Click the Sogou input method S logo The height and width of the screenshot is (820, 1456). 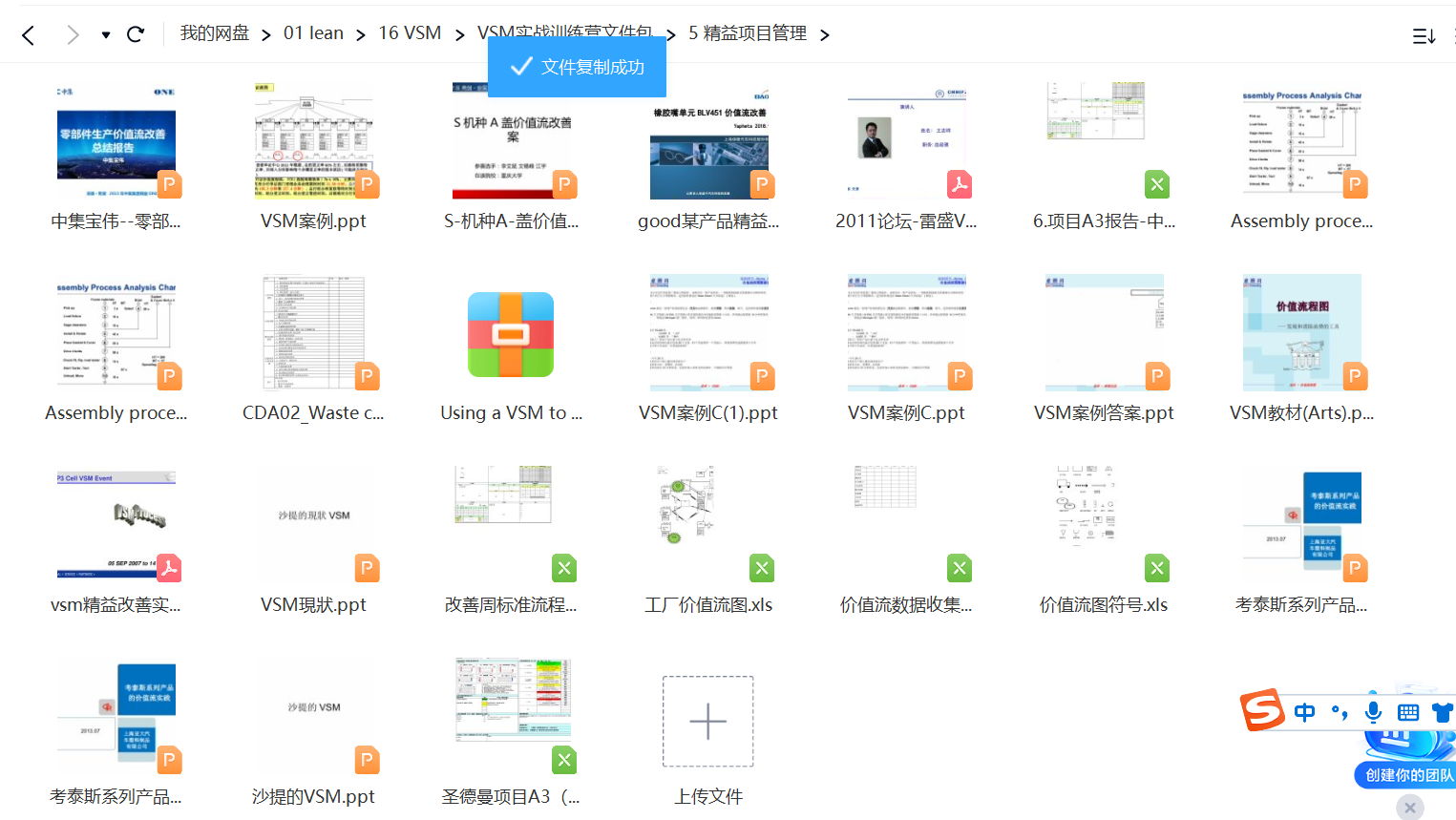coord(1262,710)
